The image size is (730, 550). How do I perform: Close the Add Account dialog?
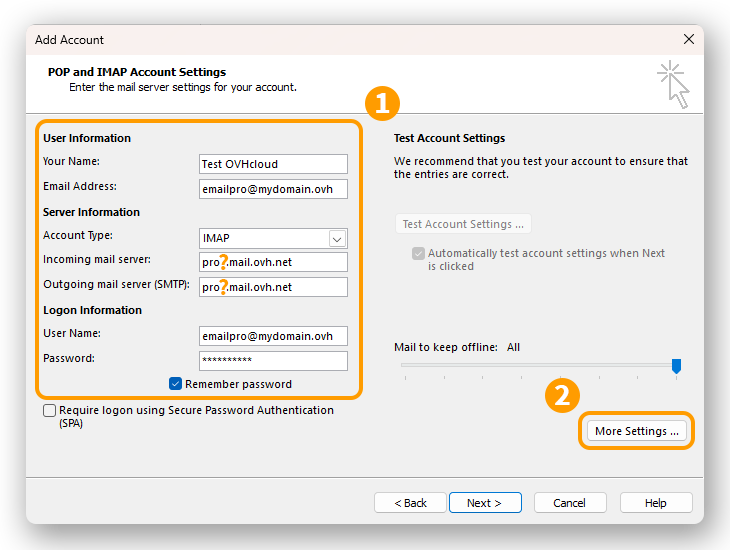click(688, 40)
